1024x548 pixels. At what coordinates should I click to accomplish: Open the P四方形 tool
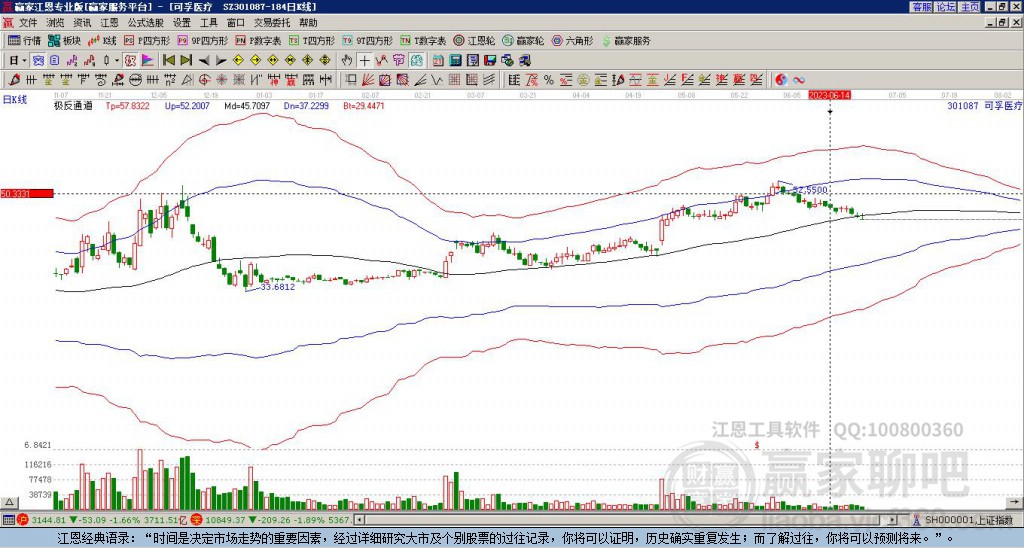click(147, 40)
